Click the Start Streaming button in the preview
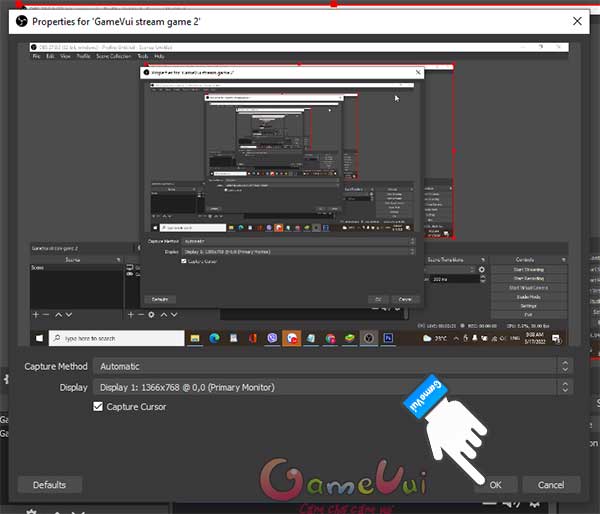The width and height of the screenshot is (600, 514). point(528,270)
